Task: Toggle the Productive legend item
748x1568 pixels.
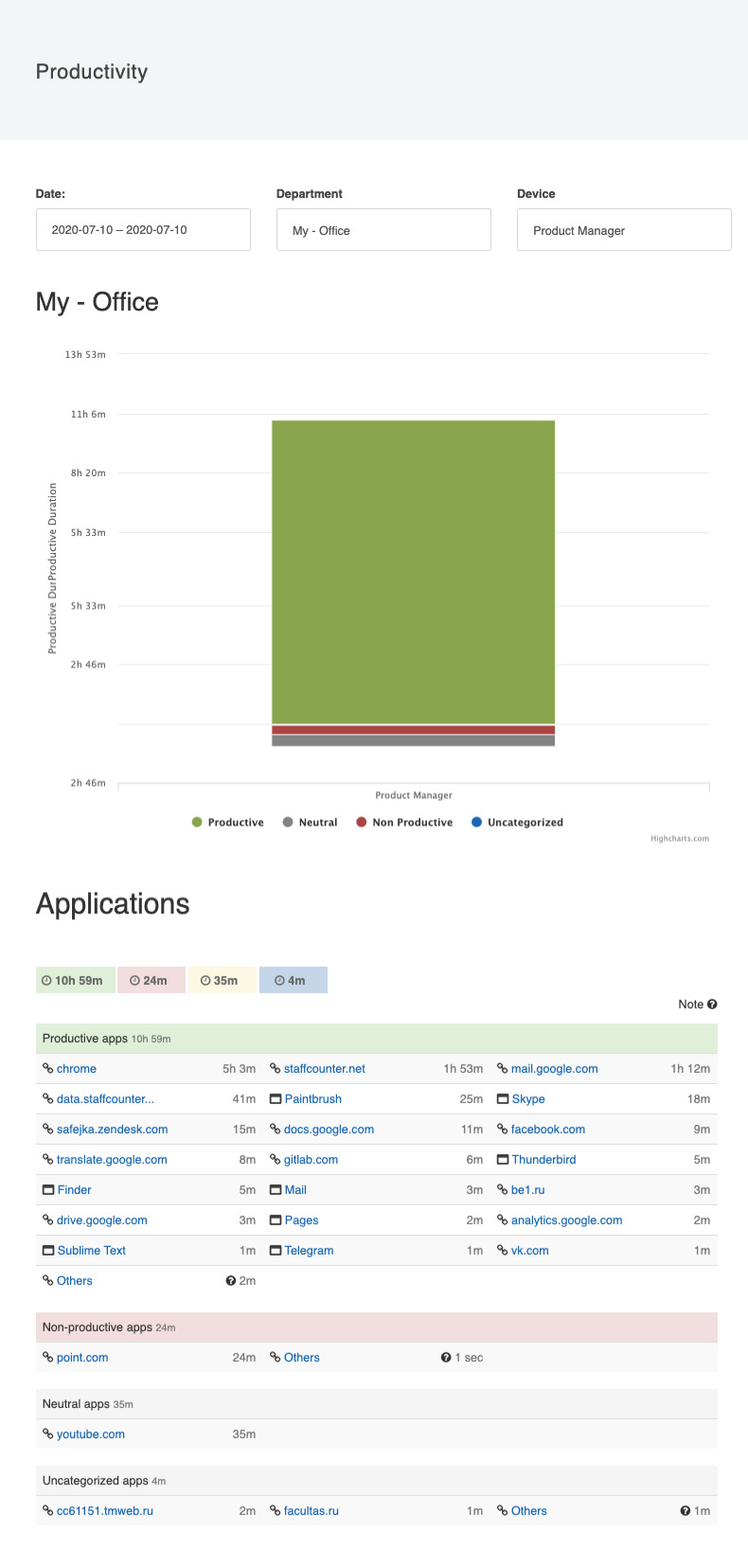Action: click(x=228, y=822)
